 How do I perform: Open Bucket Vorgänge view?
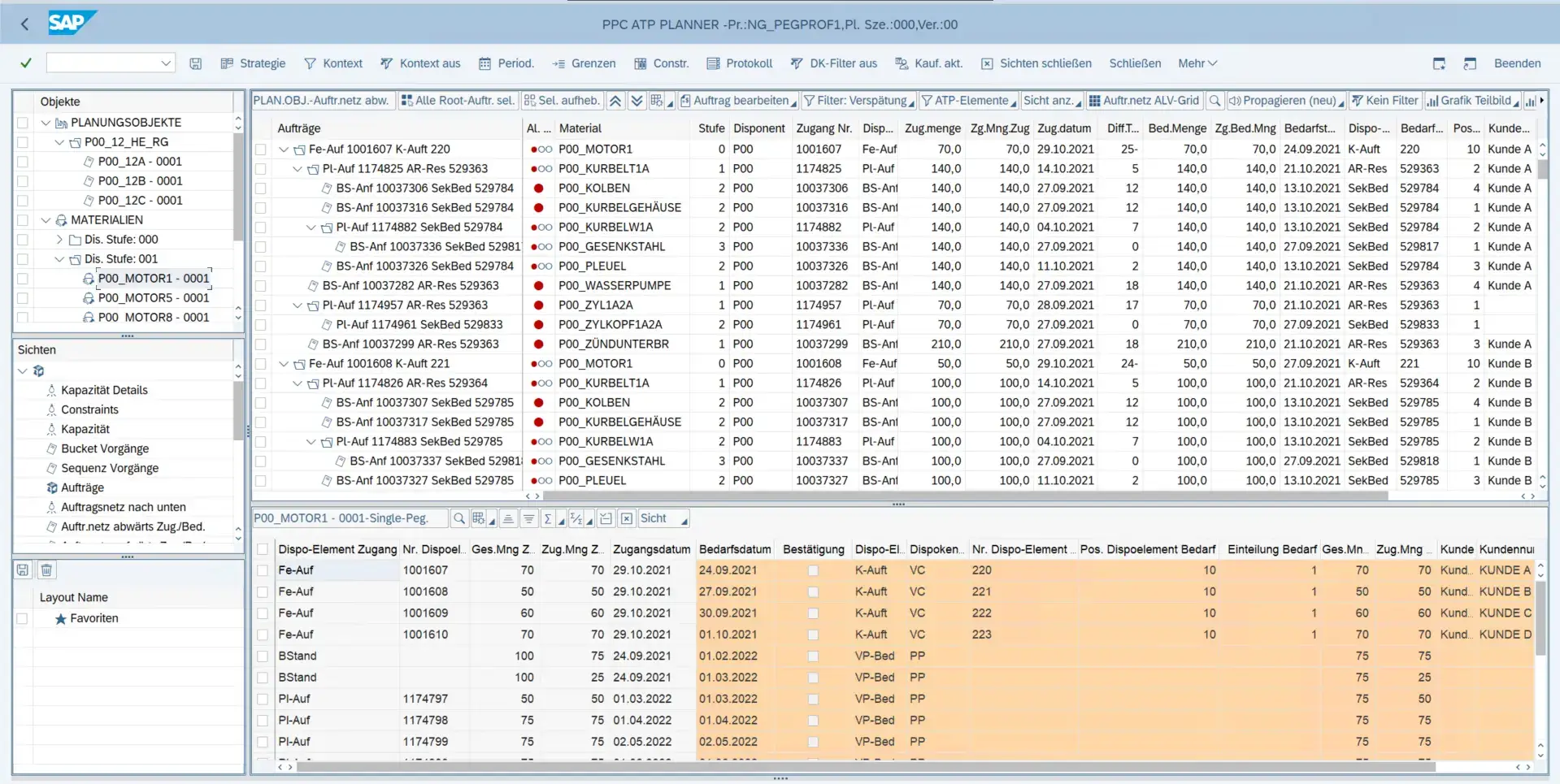[105, 448]
